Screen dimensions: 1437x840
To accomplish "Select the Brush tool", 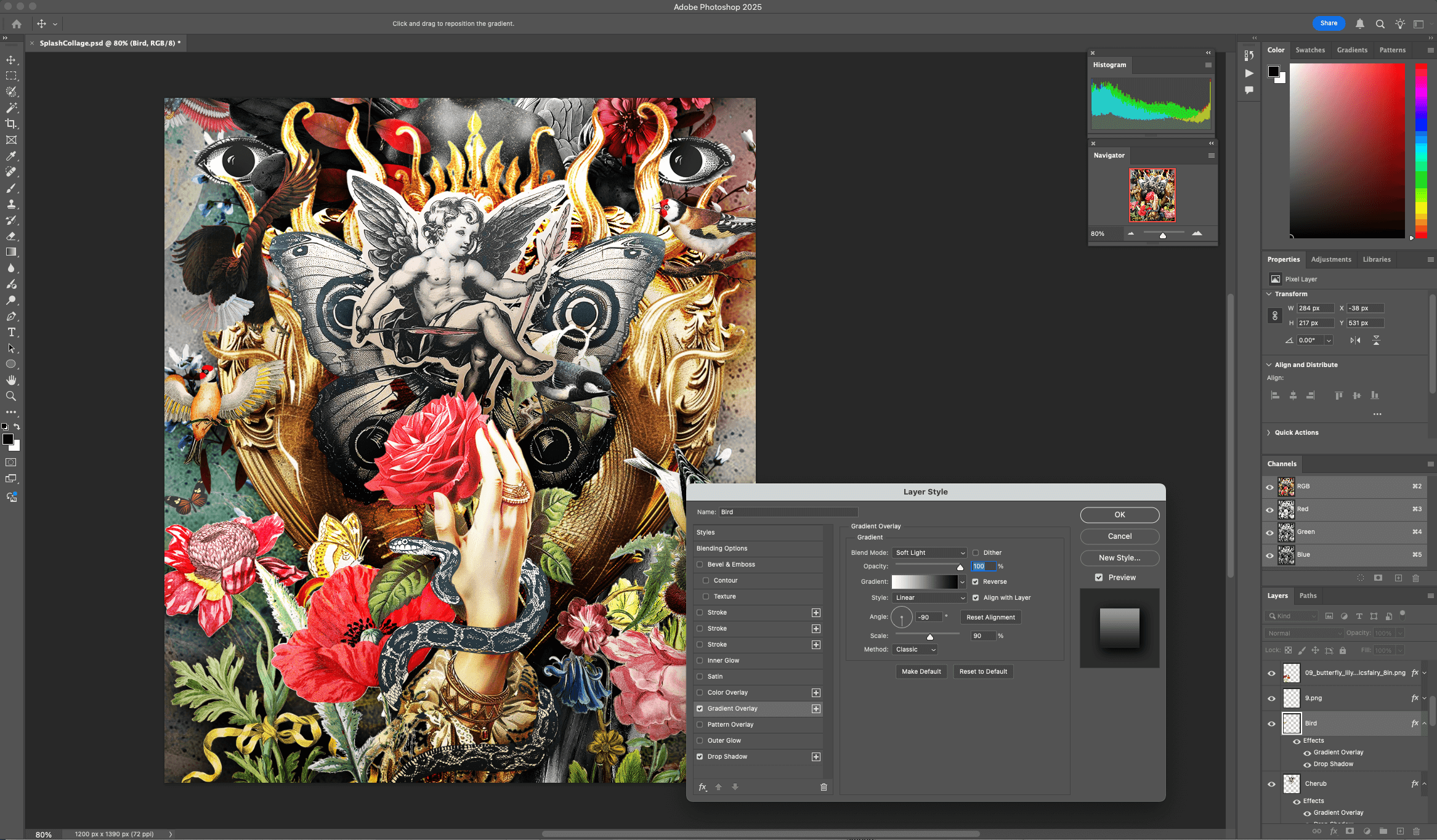I will click(11, 188).
